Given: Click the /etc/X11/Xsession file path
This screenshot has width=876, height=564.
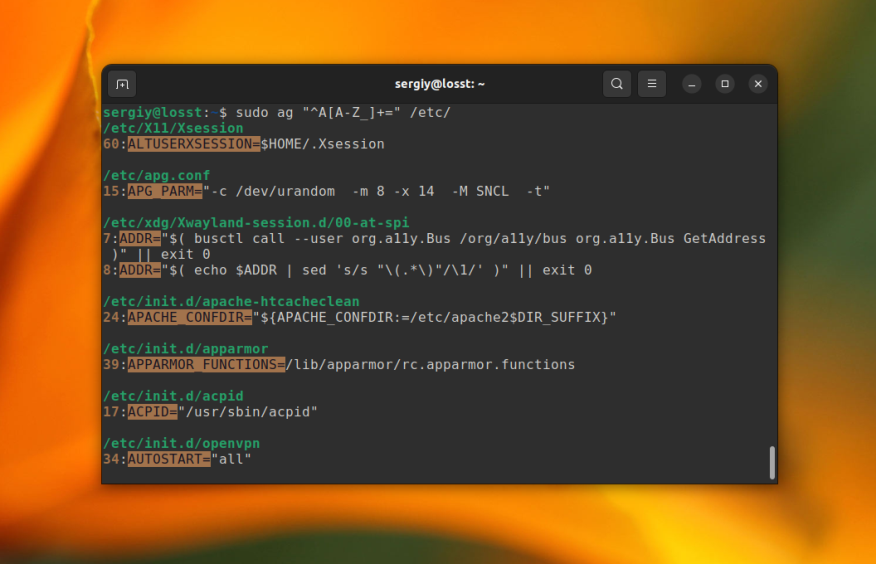Looking at the screenshot, I should tap(173, 128).
